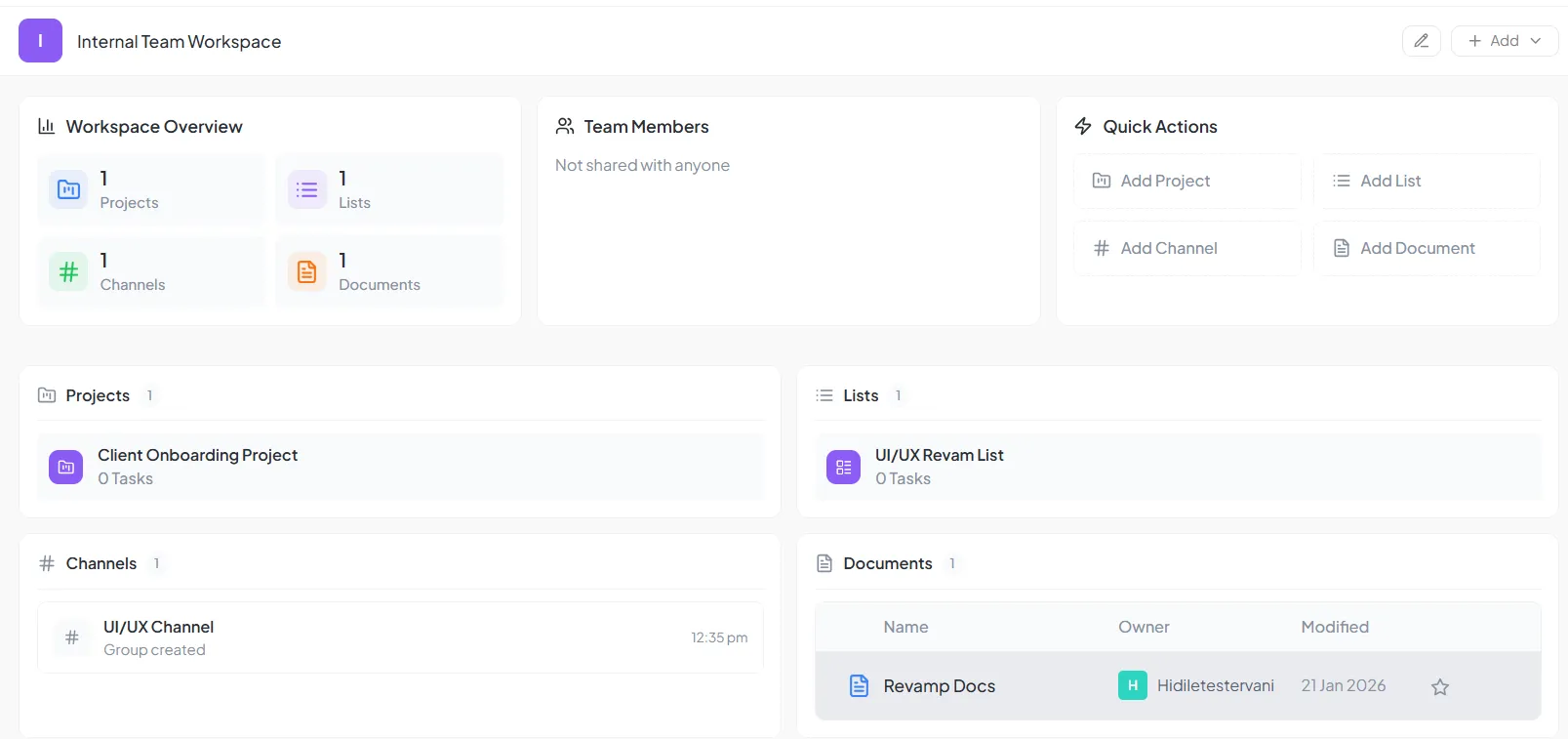Screen dimensions: 1568x739
Task: Open the Projects count card
Action: tap(151, 189)
